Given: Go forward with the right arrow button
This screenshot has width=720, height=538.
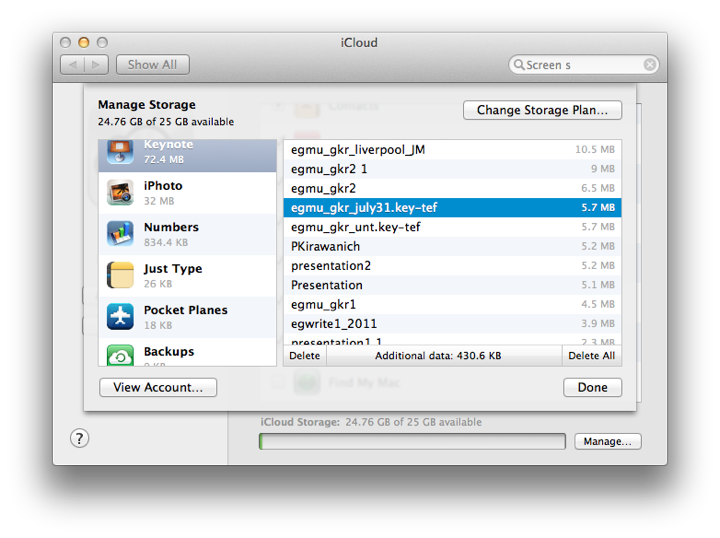Looking at the screenshot, I should click(96, 65).
